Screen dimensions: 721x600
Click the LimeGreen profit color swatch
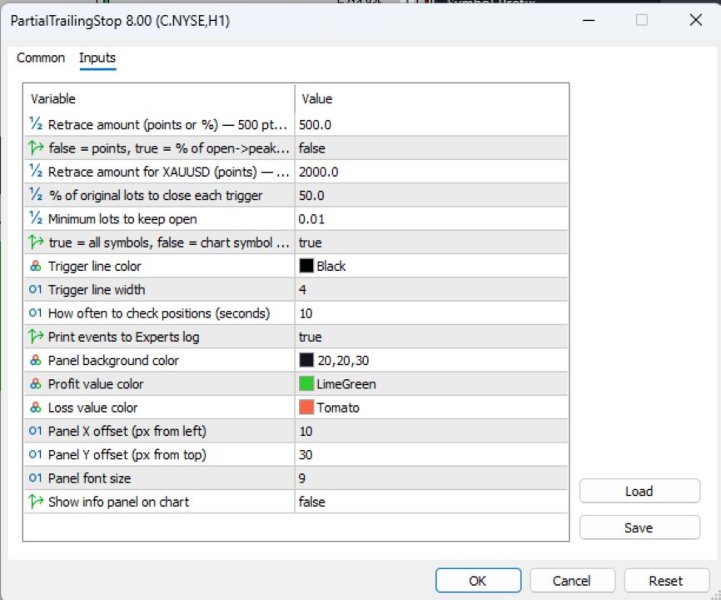pyautogui.click(x=306, y=383)
